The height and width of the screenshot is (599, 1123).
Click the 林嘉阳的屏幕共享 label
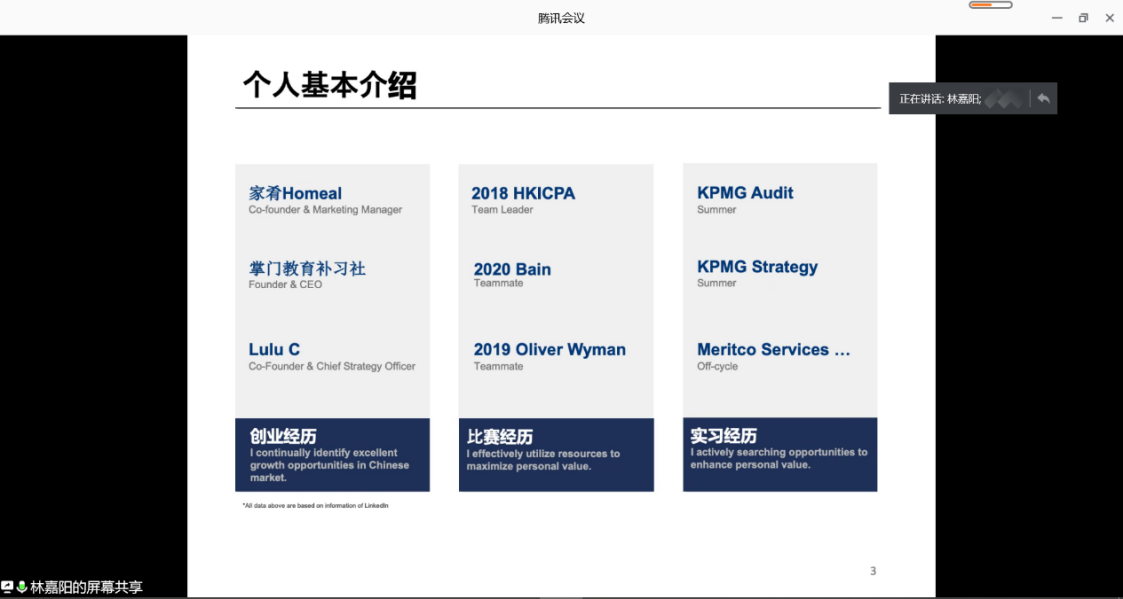coord(86,588)
